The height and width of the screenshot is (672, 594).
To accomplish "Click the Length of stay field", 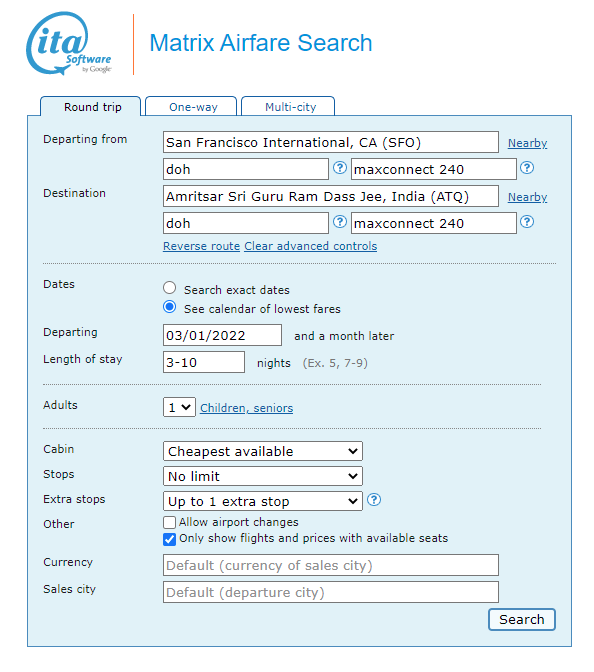I will point(204,362).
